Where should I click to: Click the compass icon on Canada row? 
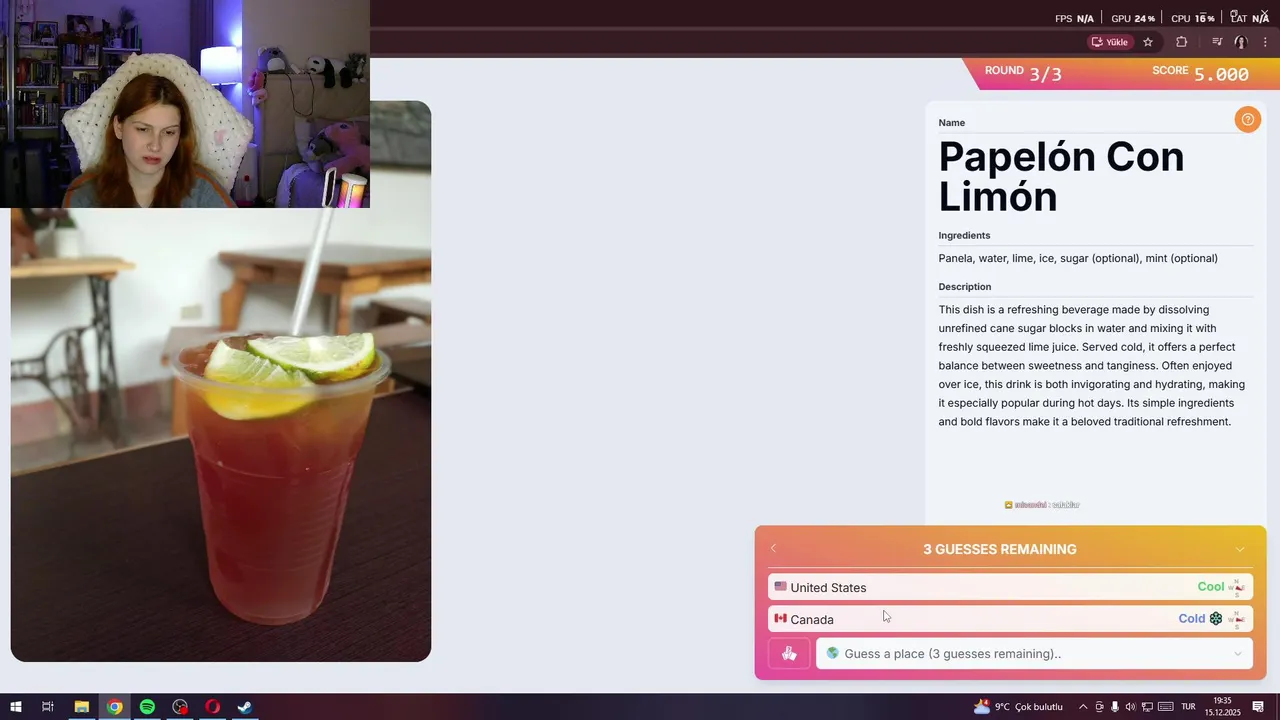point(1237,619)
